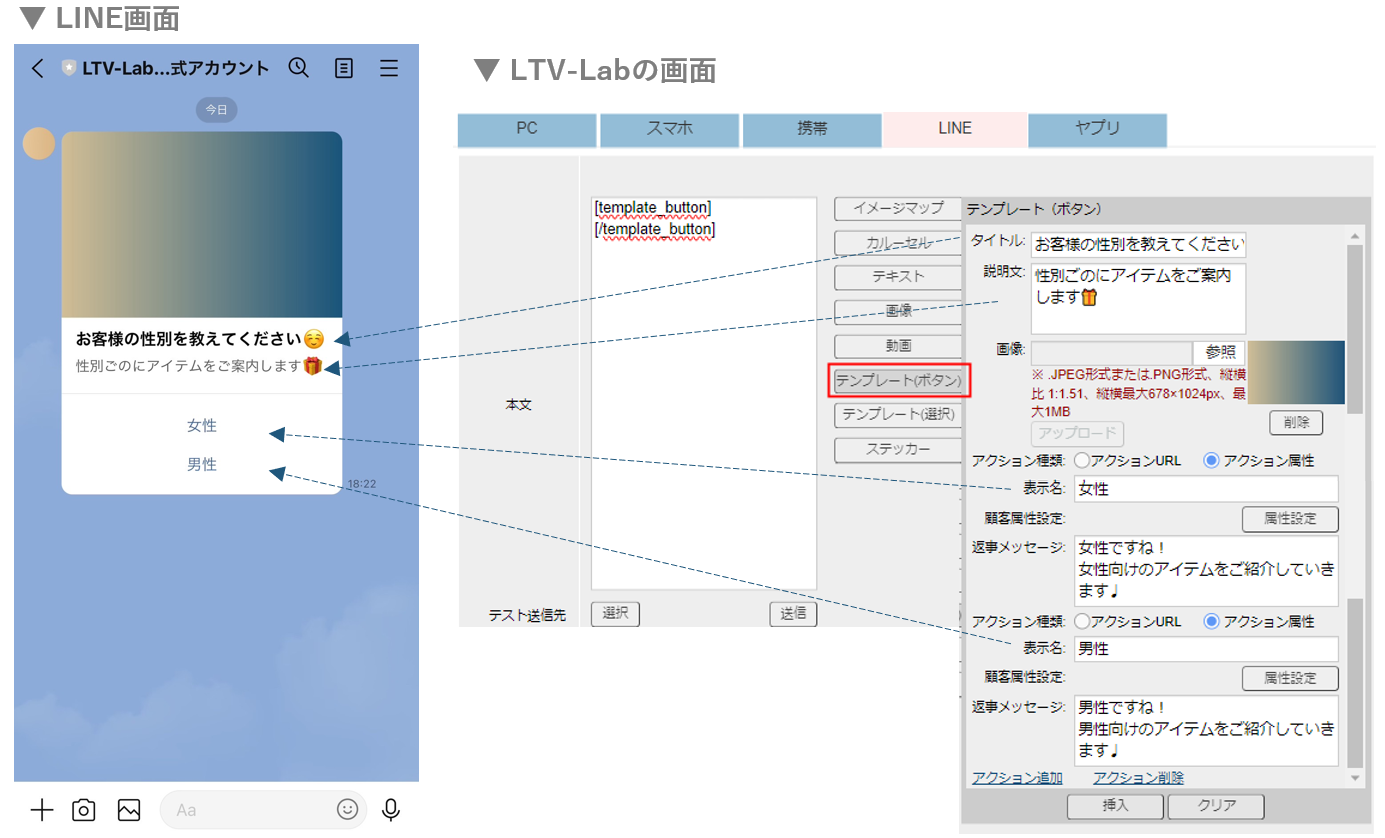The image size is (1385, 838).
Task: Open the image gallery icon in LINE
Action: (129, 810)
